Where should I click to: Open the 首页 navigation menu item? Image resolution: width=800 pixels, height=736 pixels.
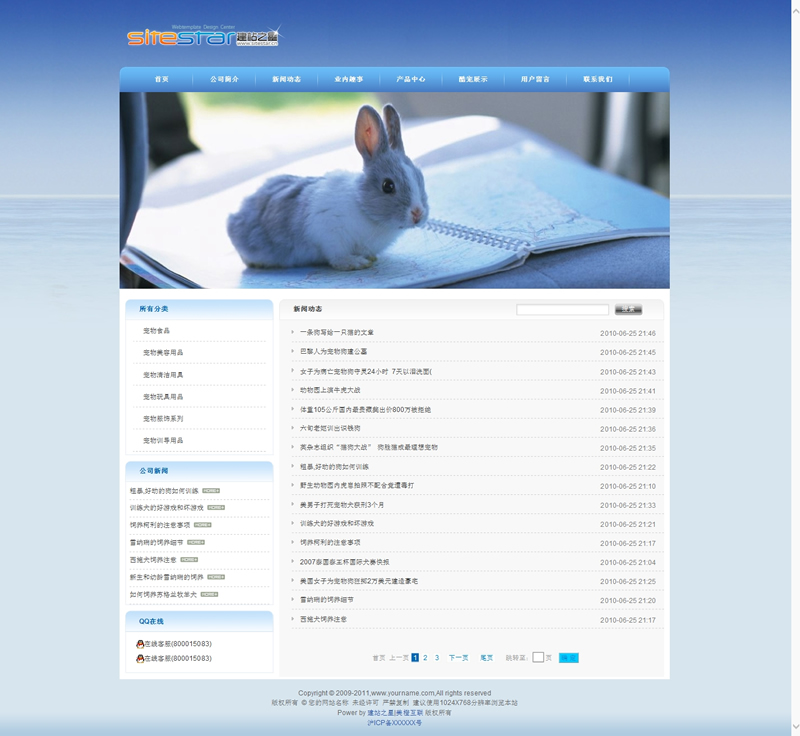[161, 79]
